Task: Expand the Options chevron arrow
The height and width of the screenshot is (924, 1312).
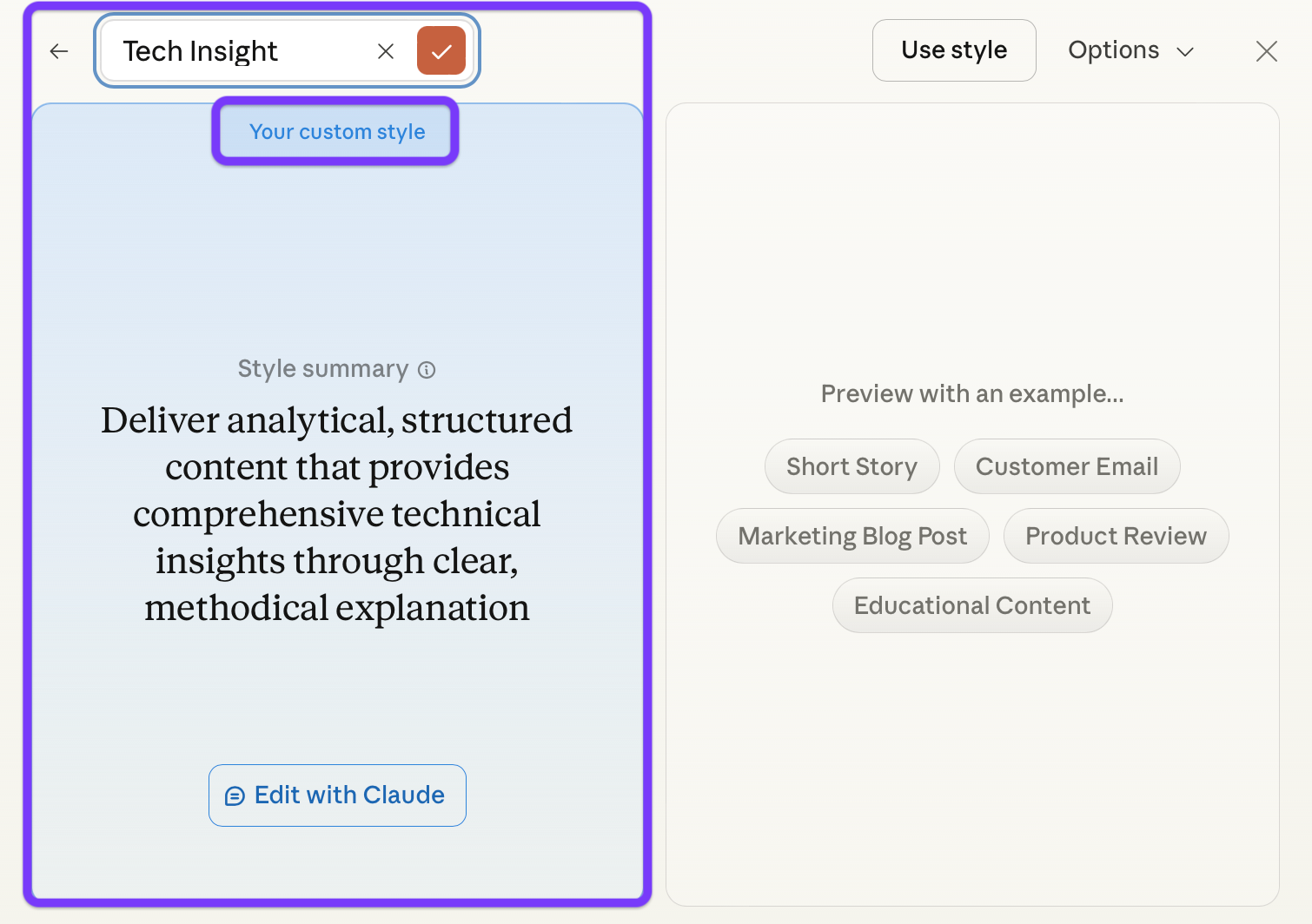Action: click(x=1185, y=52)
